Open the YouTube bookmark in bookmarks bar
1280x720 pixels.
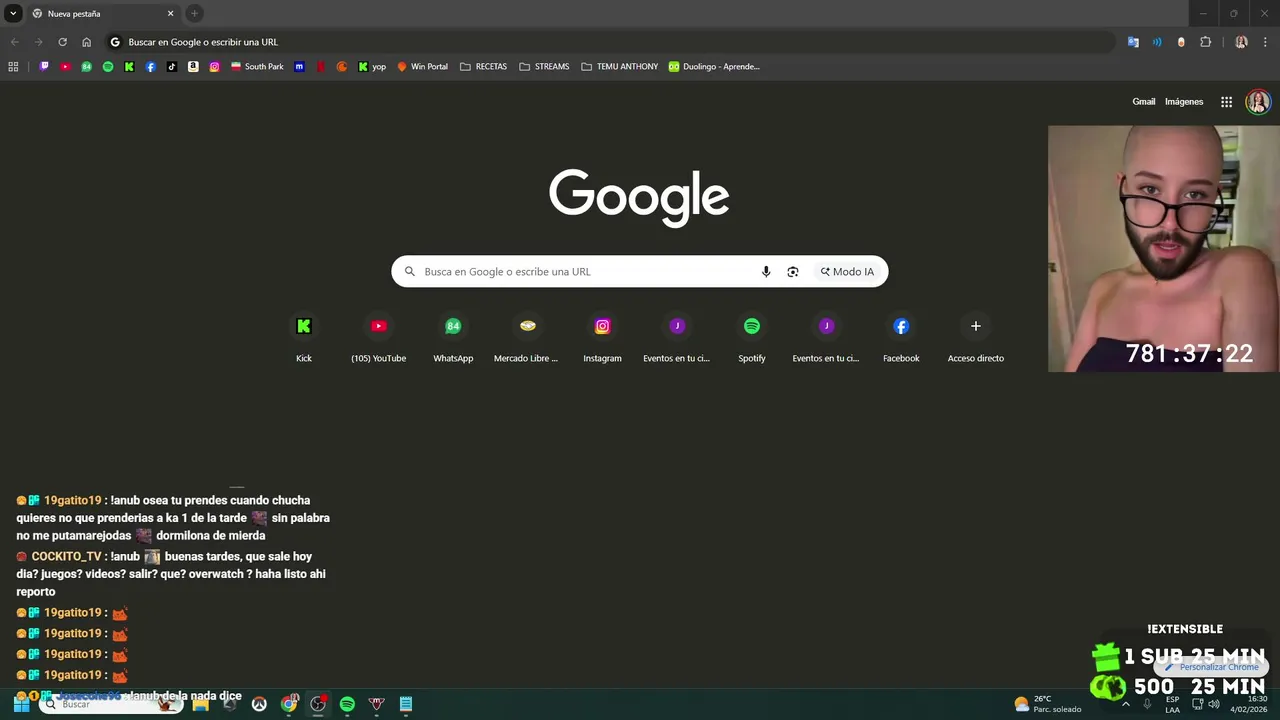(65, 67)
